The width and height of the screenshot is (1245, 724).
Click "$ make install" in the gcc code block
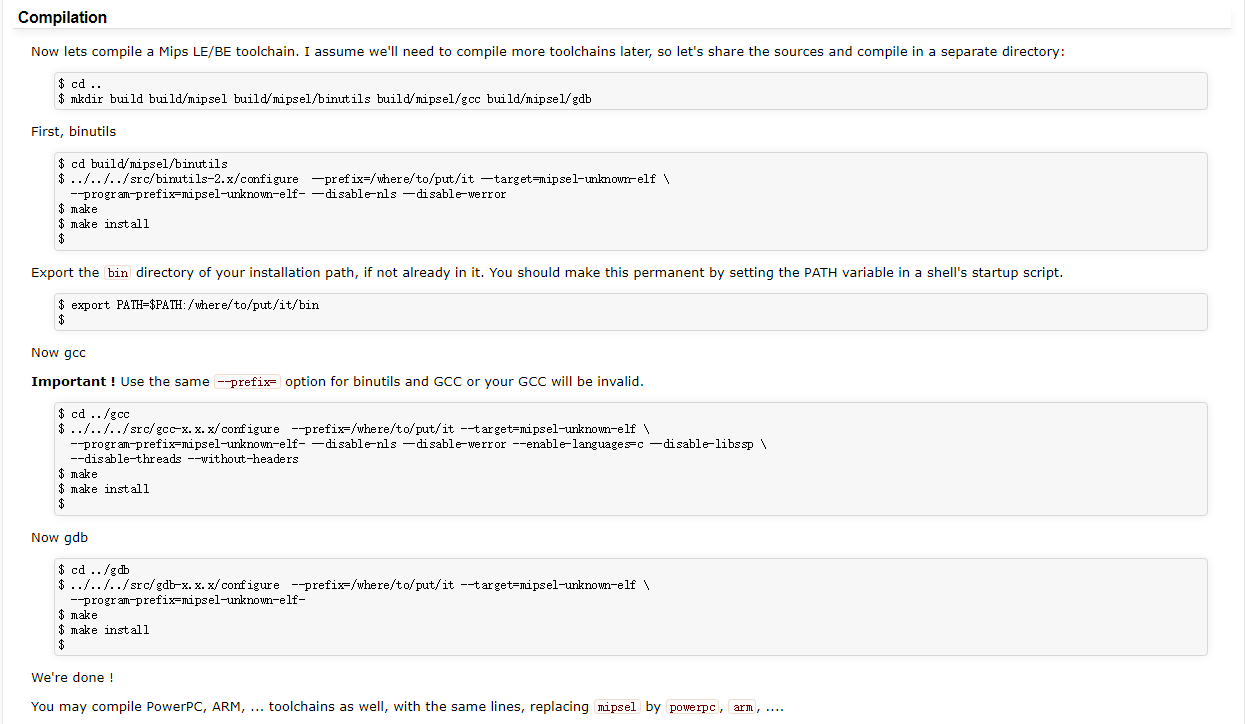tap(104, 489)
